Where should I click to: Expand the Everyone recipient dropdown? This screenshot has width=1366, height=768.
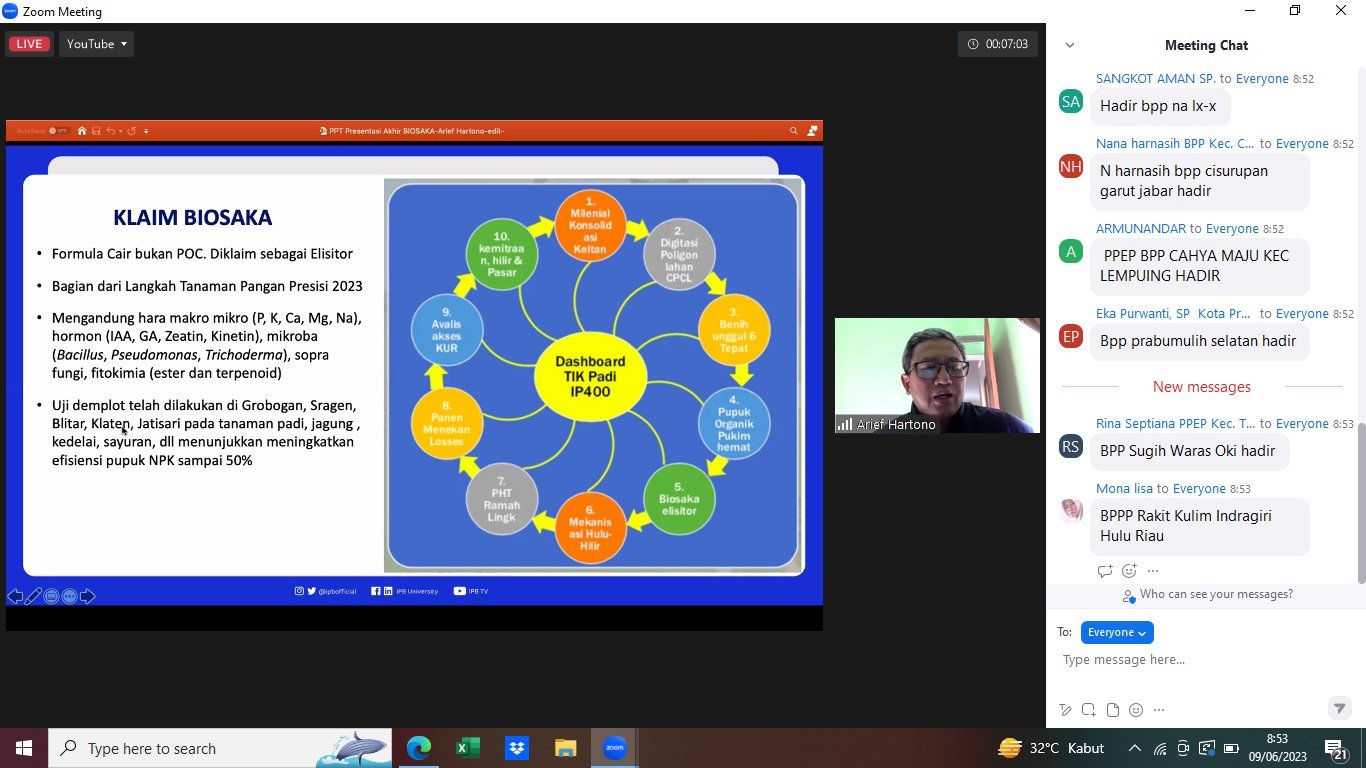[1117, 632]
